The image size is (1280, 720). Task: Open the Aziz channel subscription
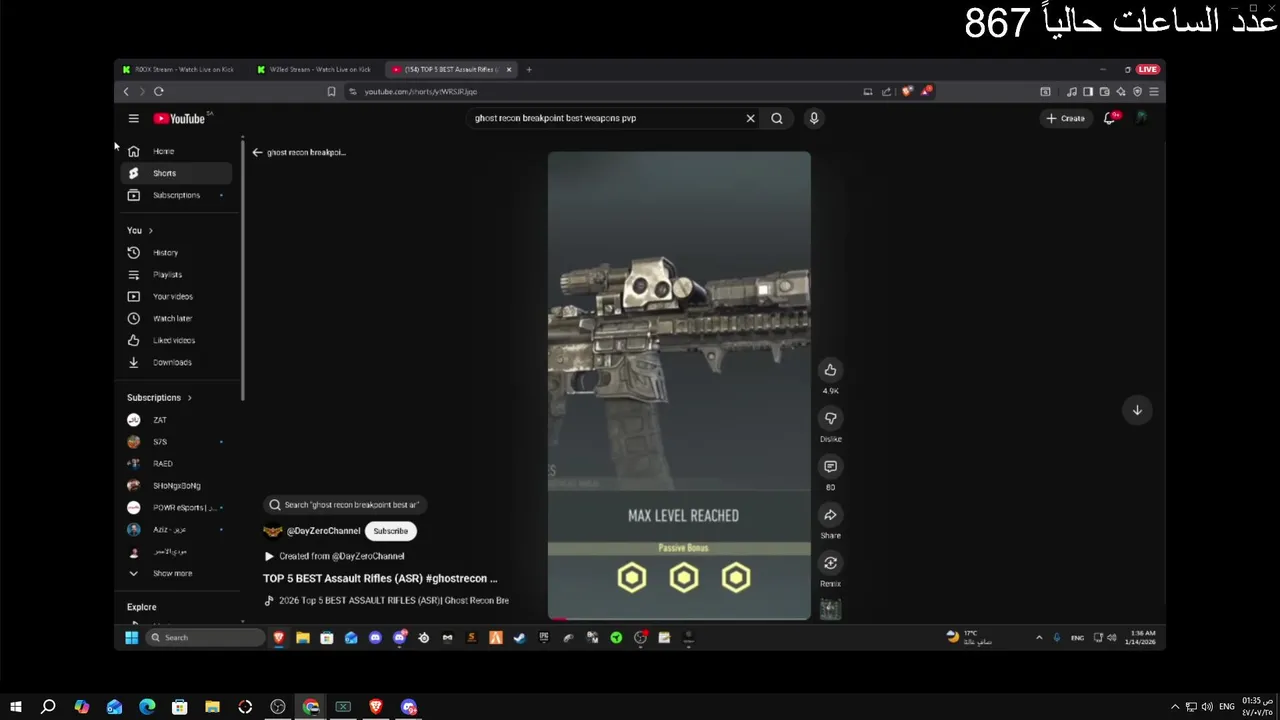point(176,530)
